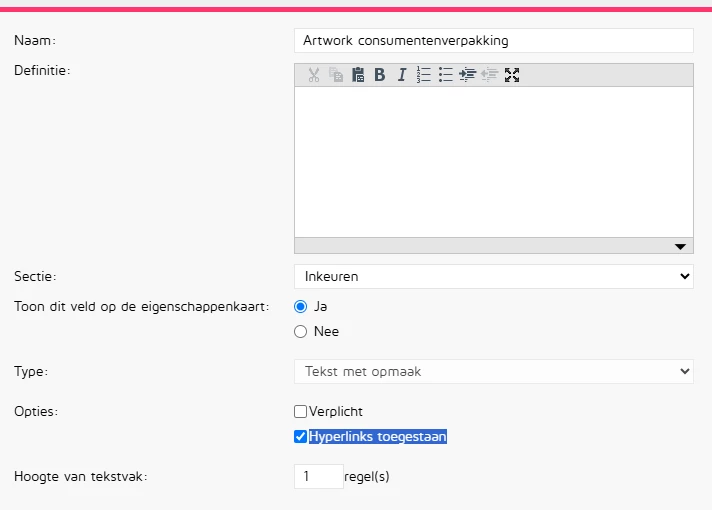This screenshot has width=712, height=510.
Task: Toggle Bold formatting in Definitie editor
Action: (x=380, y=75)
